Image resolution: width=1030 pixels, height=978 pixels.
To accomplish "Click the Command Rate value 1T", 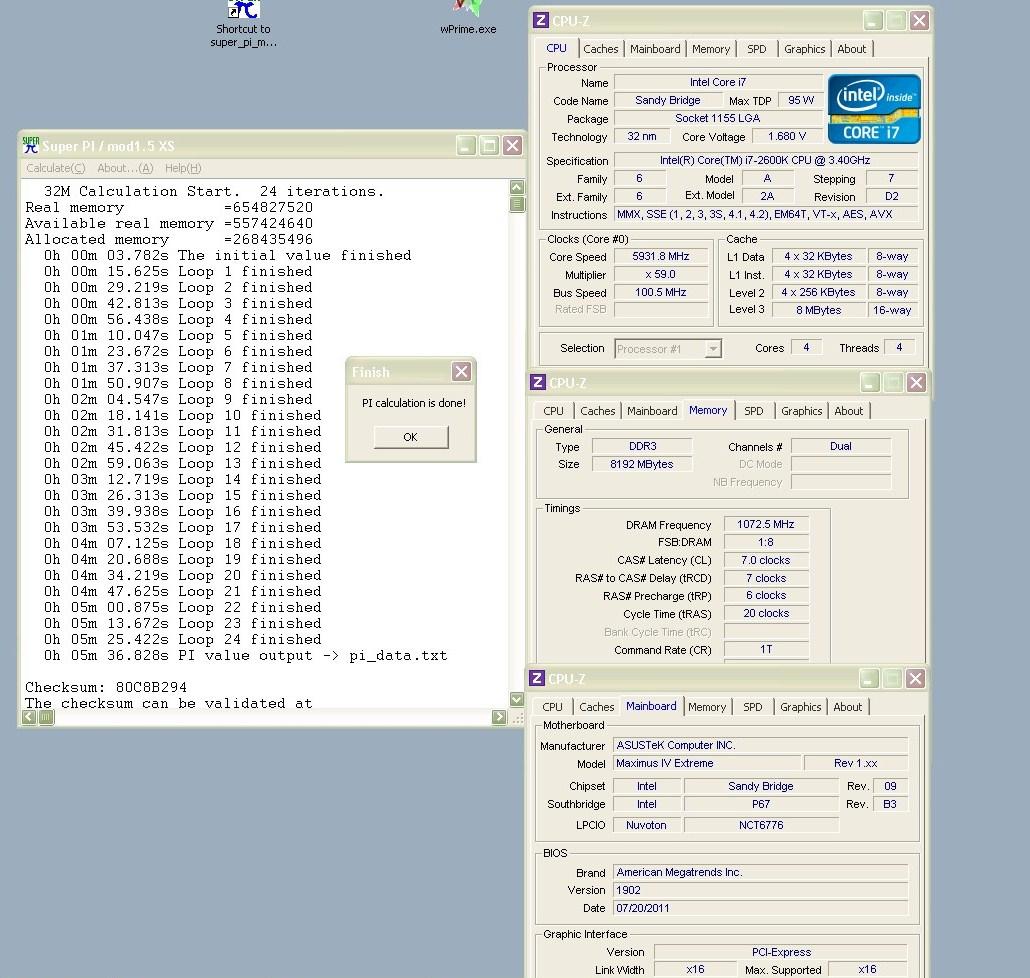I will pos(766,649).
